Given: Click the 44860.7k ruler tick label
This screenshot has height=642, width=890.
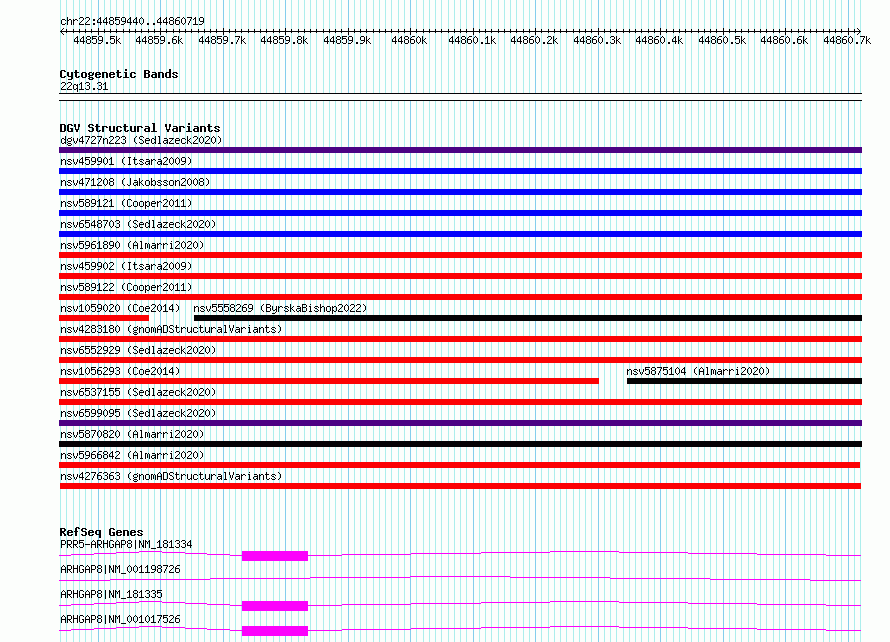Looking at the screenshot, I should (847, 40).
